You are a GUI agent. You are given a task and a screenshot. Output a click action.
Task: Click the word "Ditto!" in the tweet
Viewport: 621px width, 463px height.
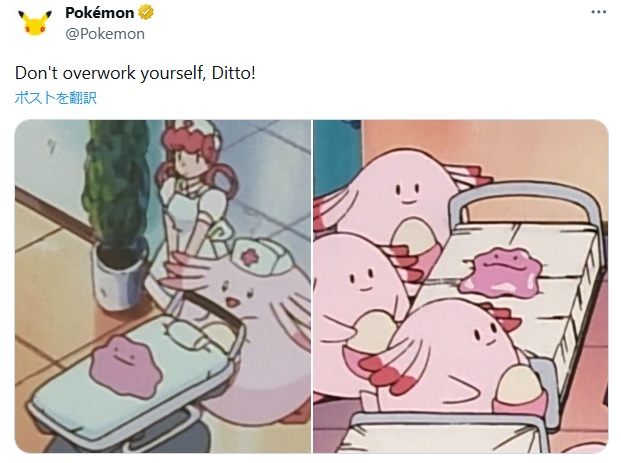[234, 73]
